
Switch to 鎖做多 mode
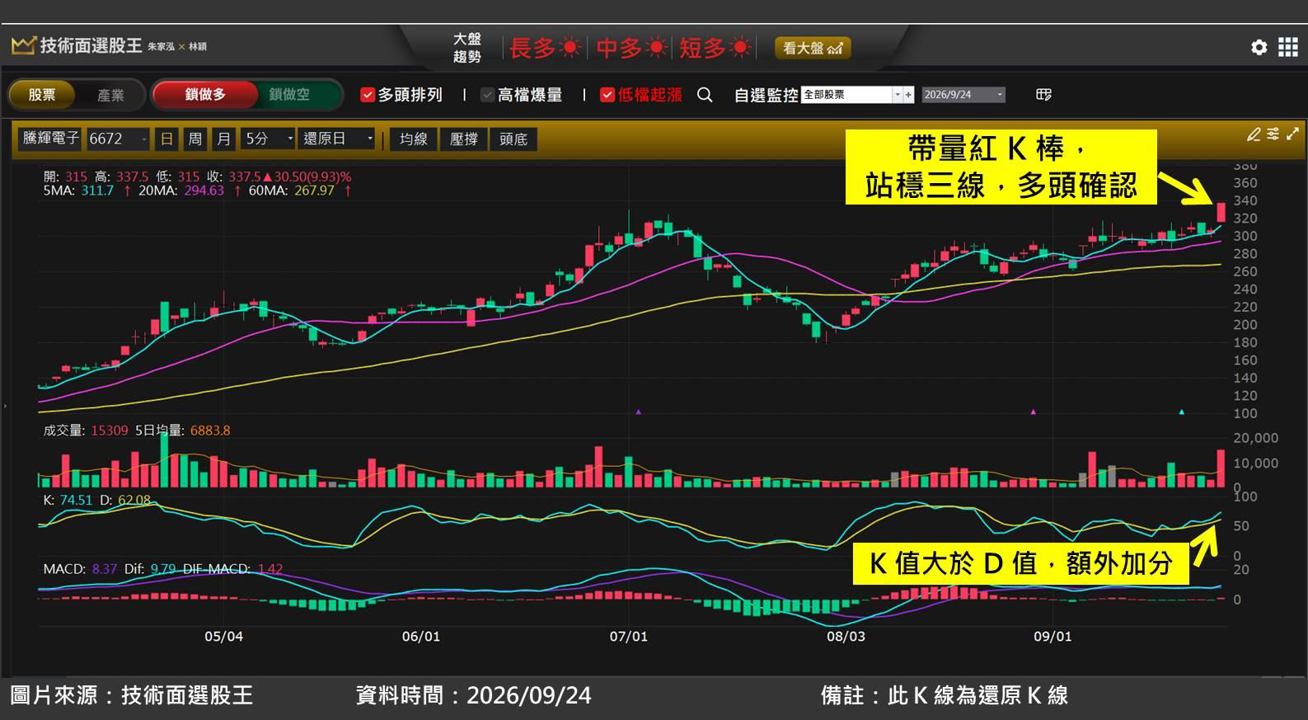pos(205,95)
